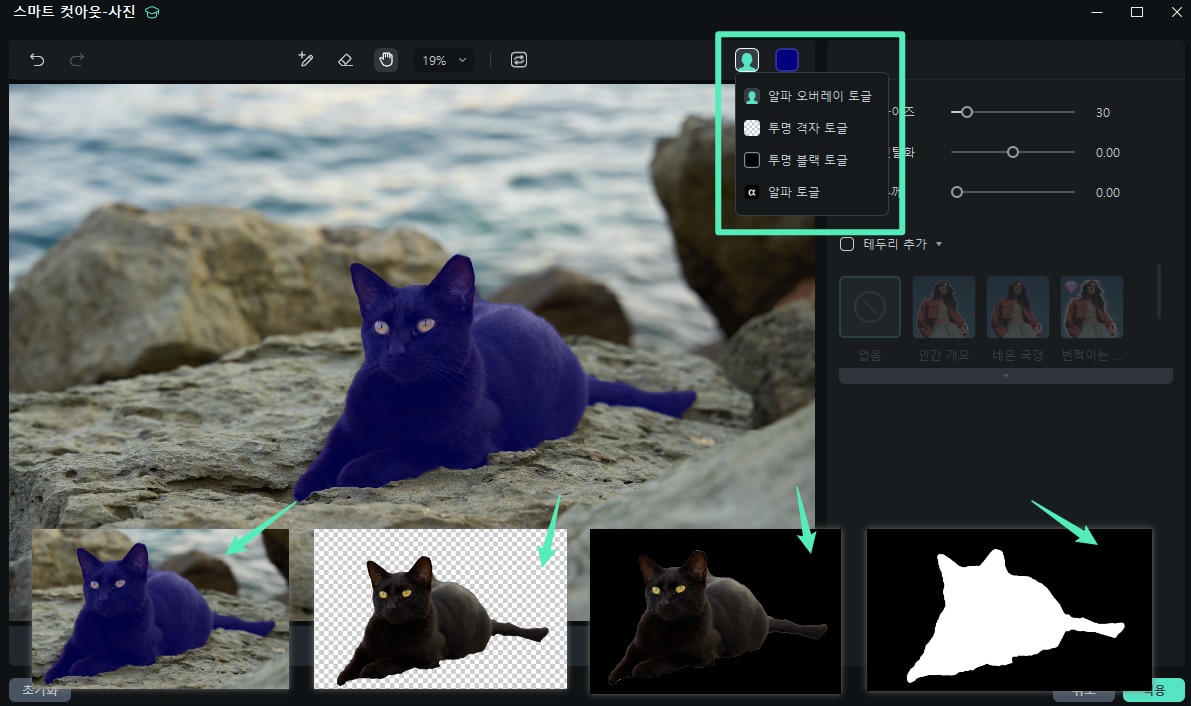Select the eraser tool
Screen dimensions: 1191x706
click(x=345, y=60)
